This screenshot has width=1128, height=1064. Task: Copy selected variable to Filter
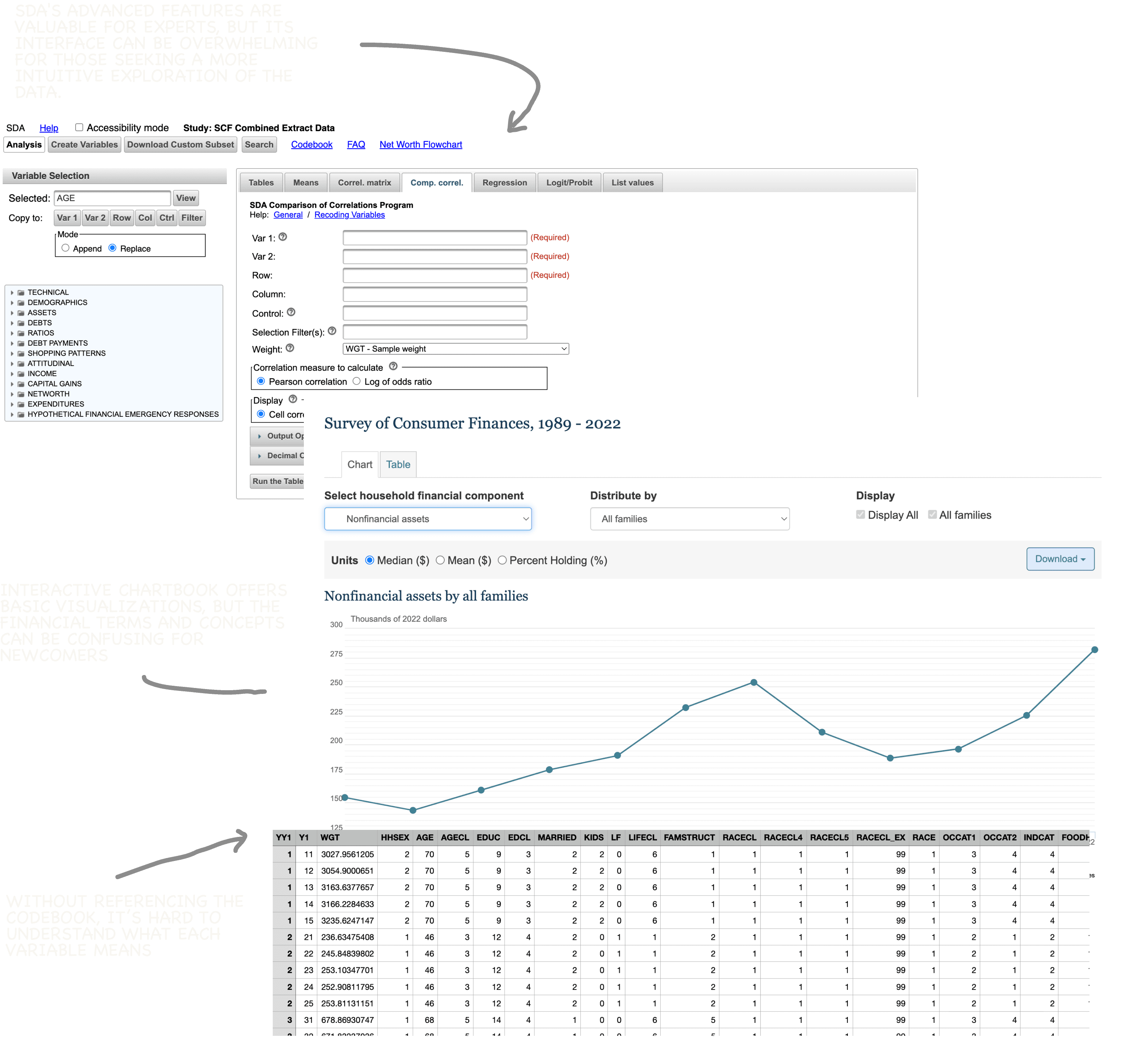192,218
